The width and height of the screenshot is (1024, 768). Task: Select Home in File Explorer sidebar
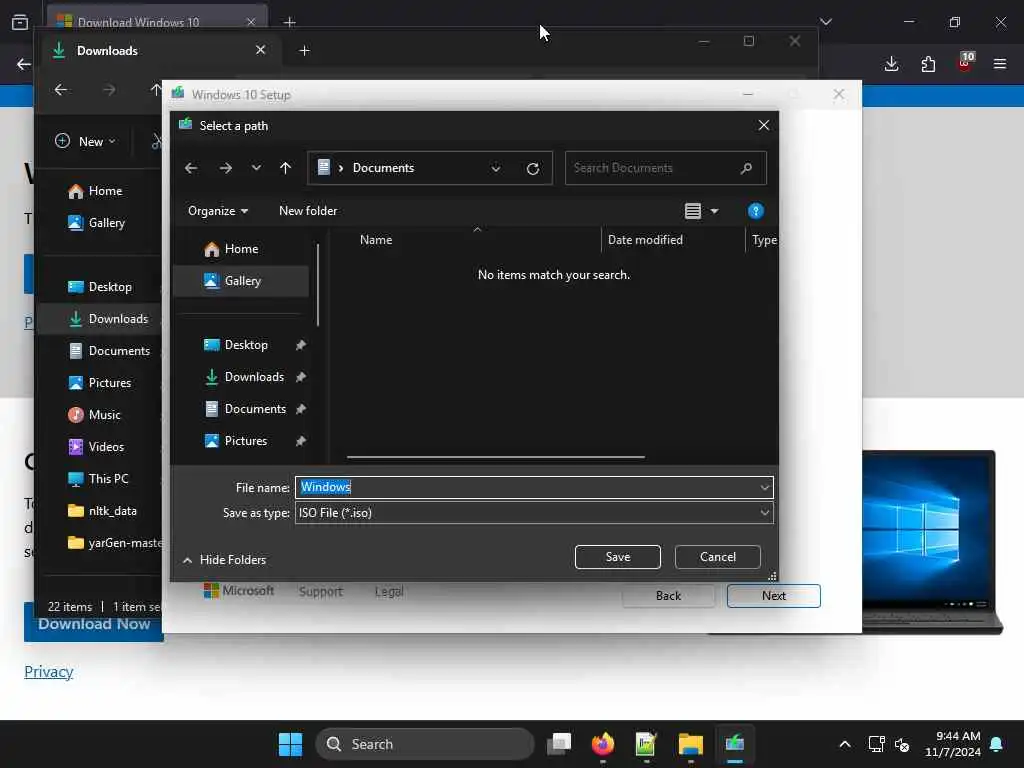[96, 191]
